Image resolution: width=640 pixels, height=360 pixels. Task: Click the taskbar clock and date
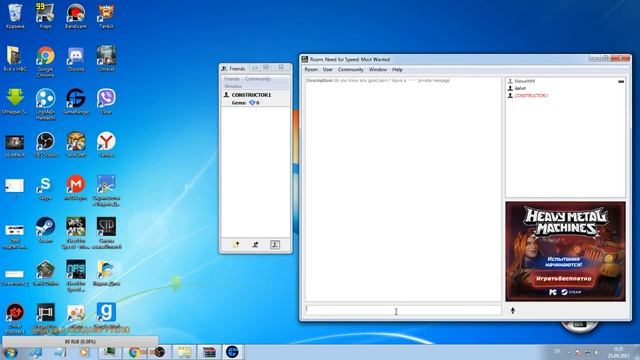(x=619, y=353)
